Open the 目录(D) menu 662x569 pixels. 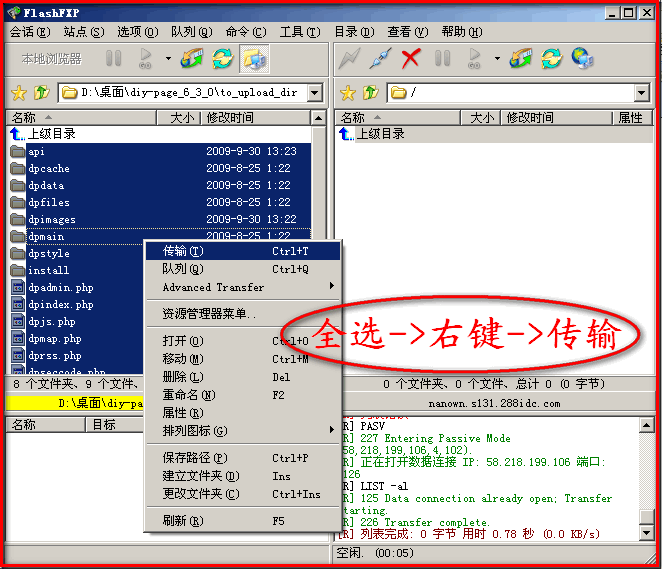(x=354, y=32)
